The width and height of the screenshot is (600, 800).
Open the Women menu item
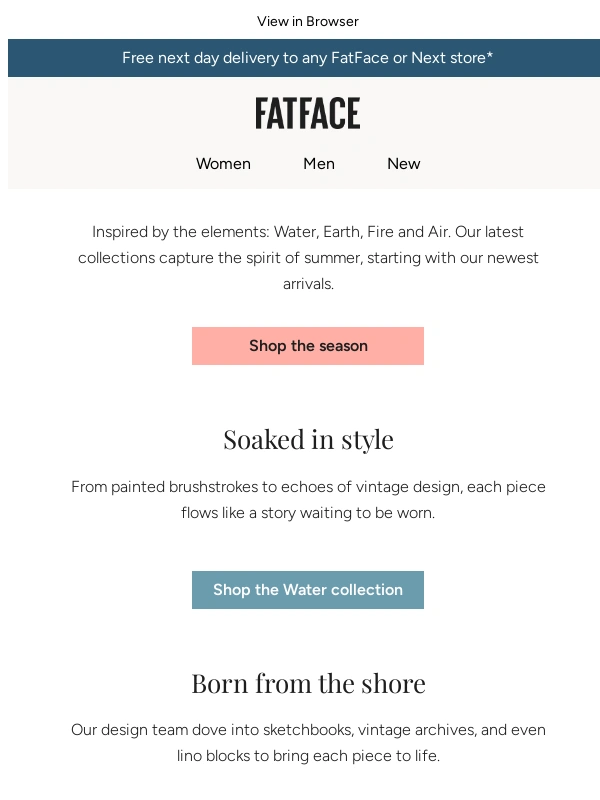(x=223, y=164)
